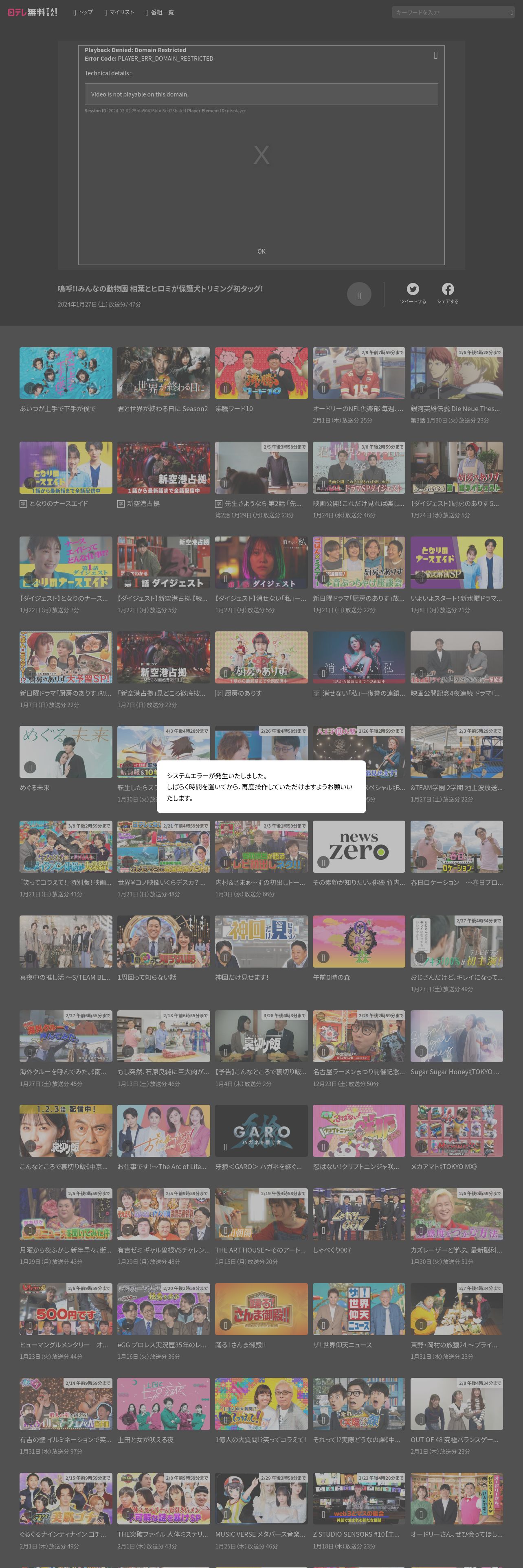Open カズレーザーと学ぶ thumbnail

pos(457,1214)
